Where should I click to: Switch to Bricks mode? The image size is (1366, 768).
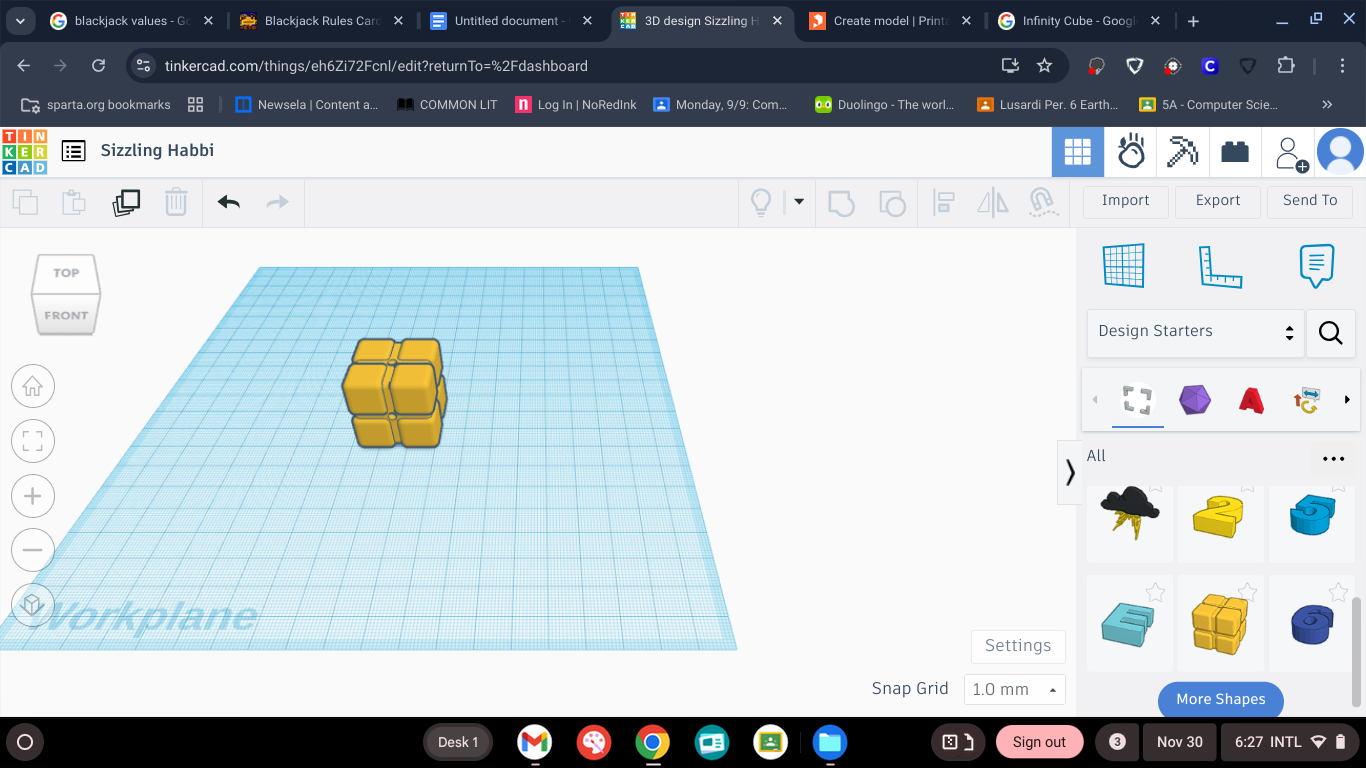[1235, 152]
